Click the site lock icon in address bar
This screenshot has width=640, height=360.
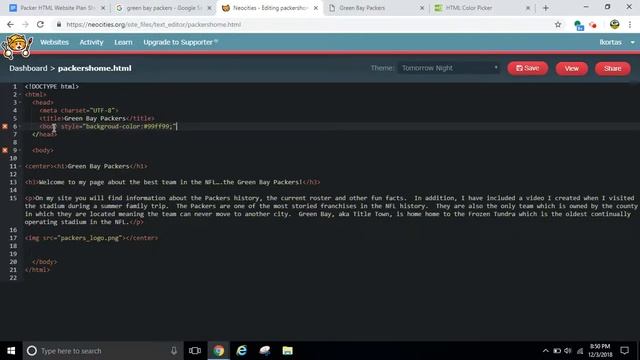(59, 24)
